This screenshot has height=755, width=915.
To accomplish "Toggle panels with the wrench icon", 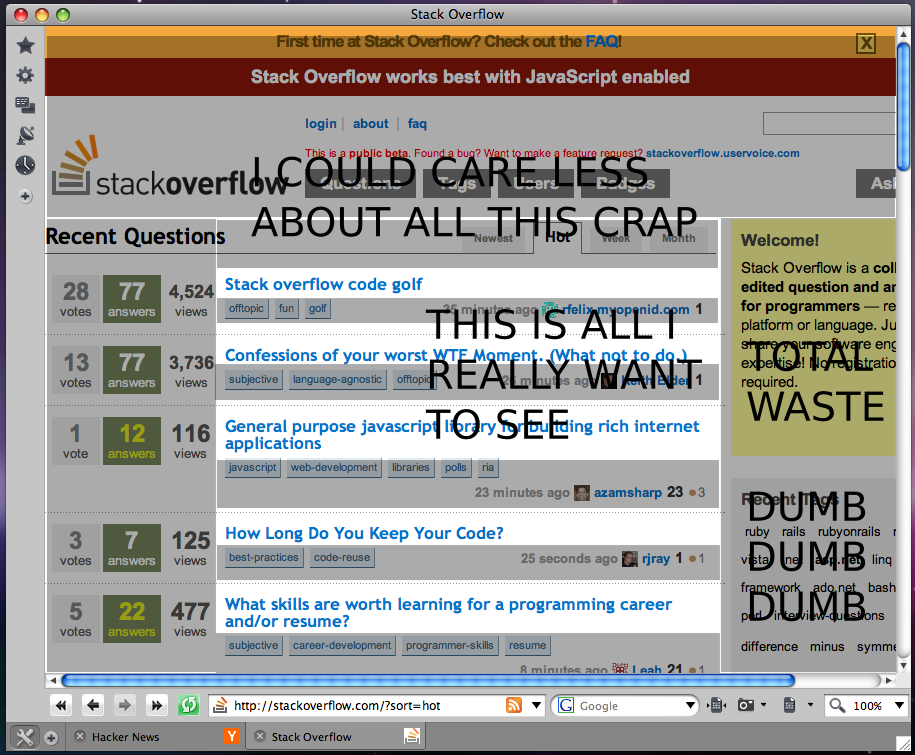I will (25, 737).
